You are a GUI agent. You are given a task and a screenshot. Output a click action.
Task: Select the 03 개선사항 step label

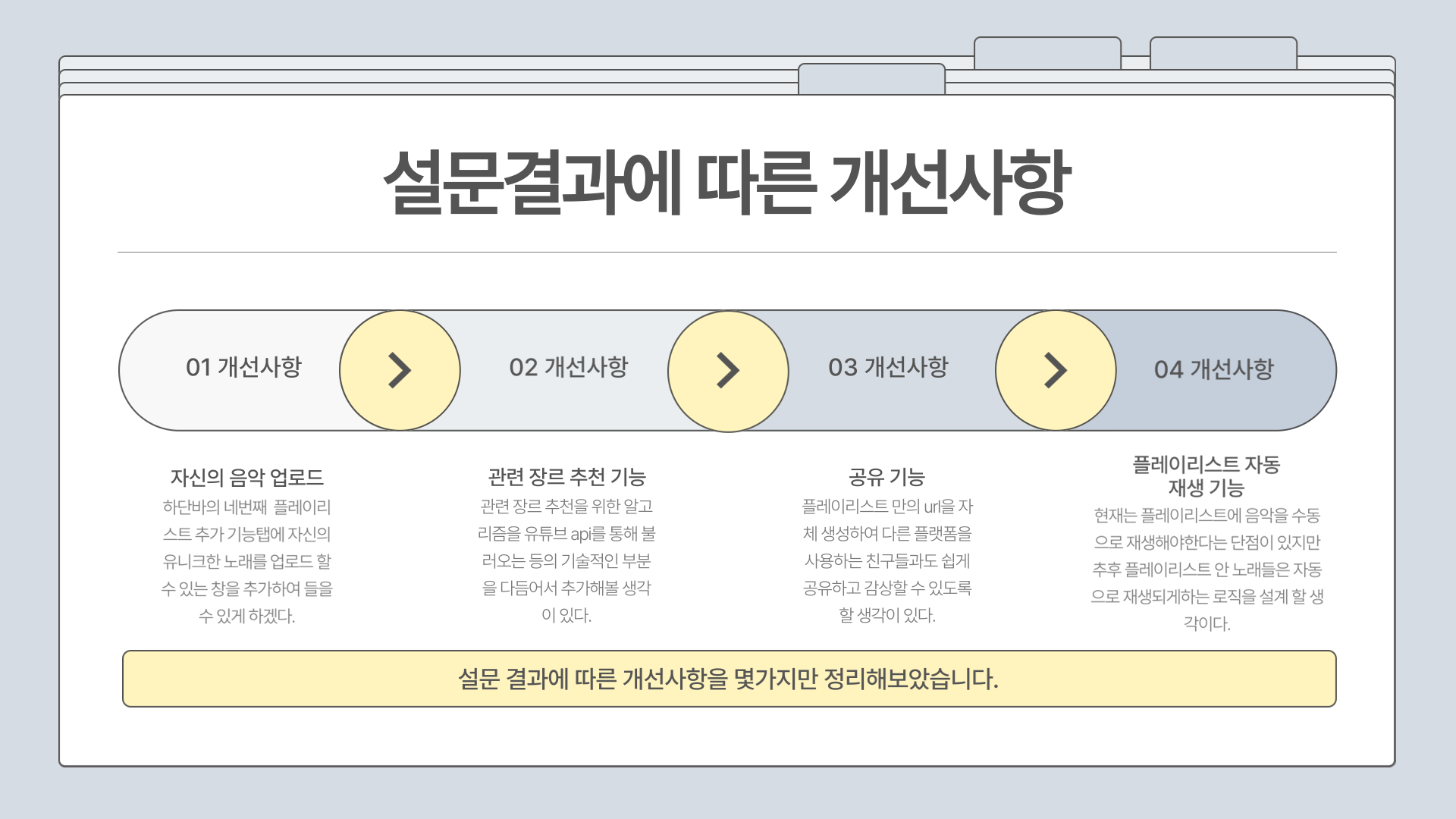[x=888, y=367]
